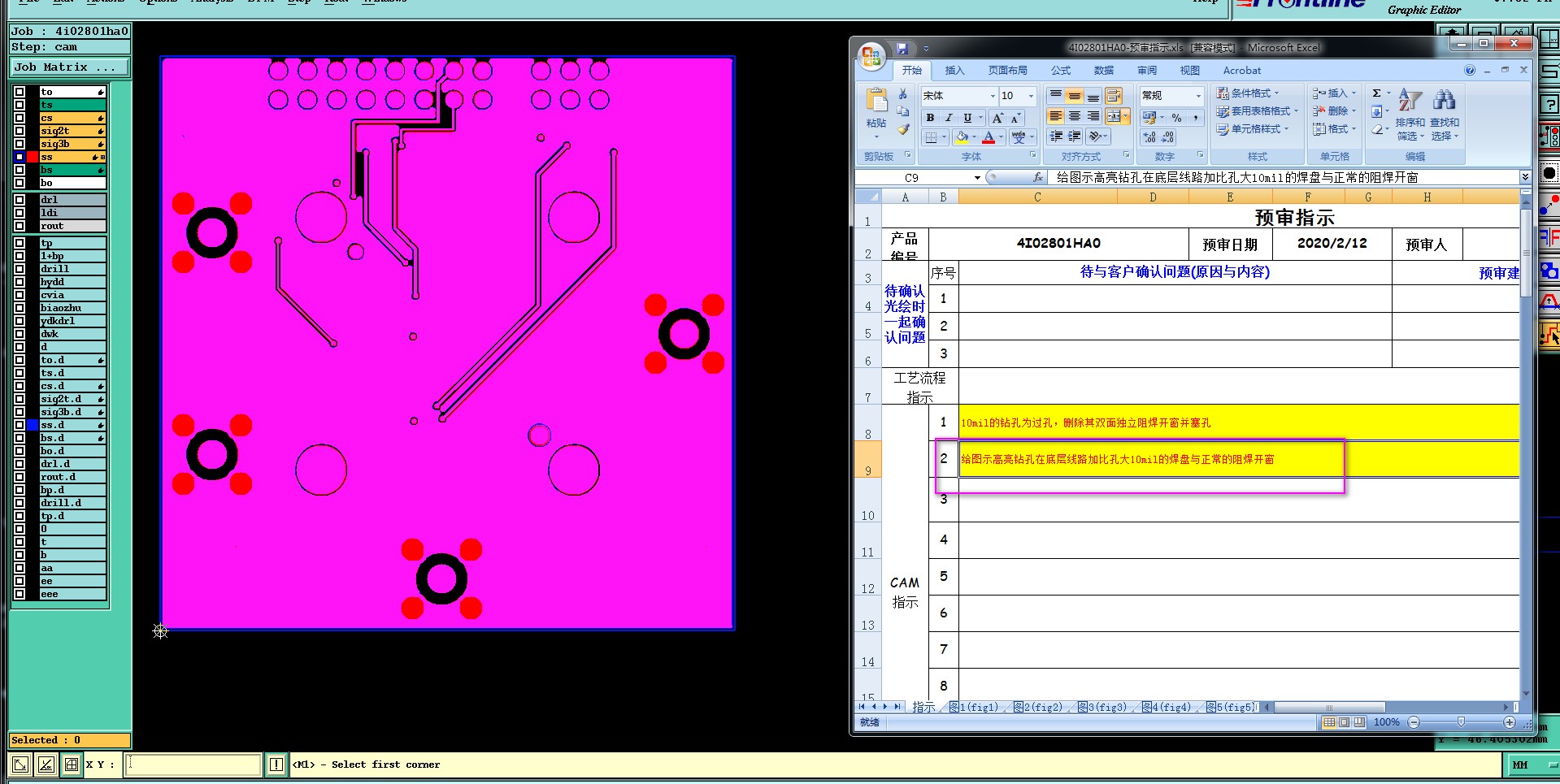Open the 单元格样式 dropdown
The width and height of the screenshot is (1560, 784).
pos(1253,129)
